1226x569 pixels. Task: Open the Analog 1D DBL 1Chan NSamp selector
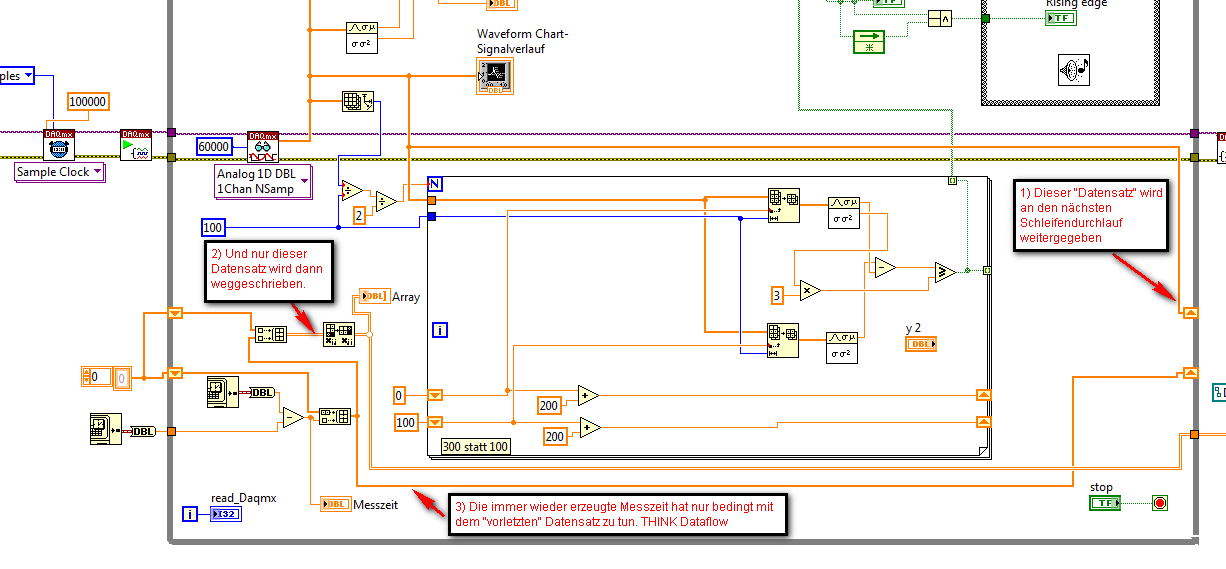(263, 181)
